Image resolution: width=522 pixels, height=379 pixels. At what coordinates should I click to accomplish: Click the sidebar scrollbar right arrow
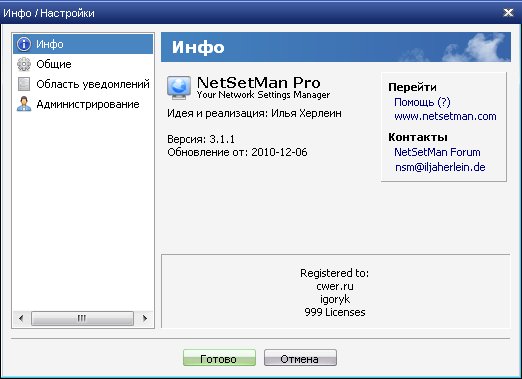[145, 318]
